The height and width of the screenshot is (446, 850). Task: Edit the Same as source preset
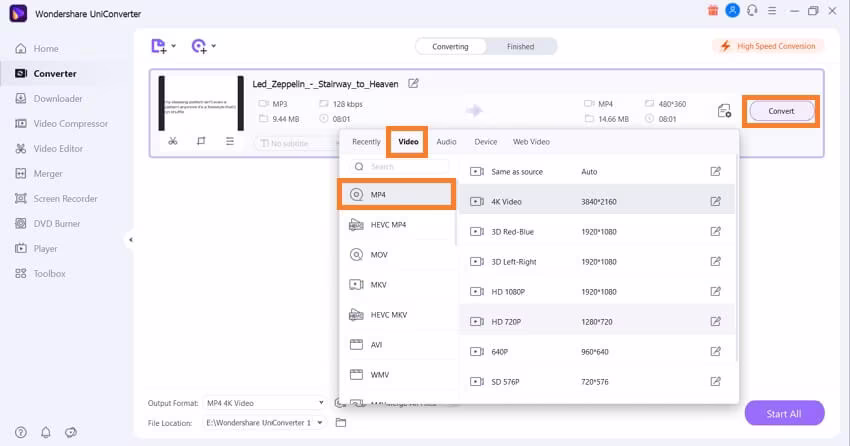click(x=716, y=172)
